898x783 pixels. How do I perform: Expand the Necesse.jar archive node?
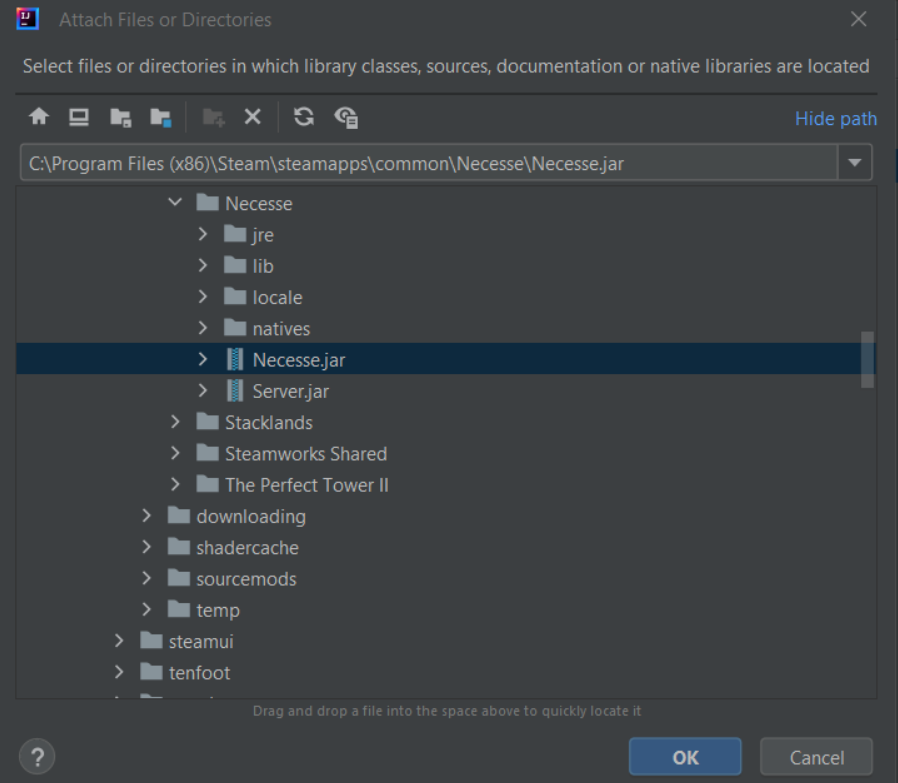pyautogui.click(x=203, y=359)
